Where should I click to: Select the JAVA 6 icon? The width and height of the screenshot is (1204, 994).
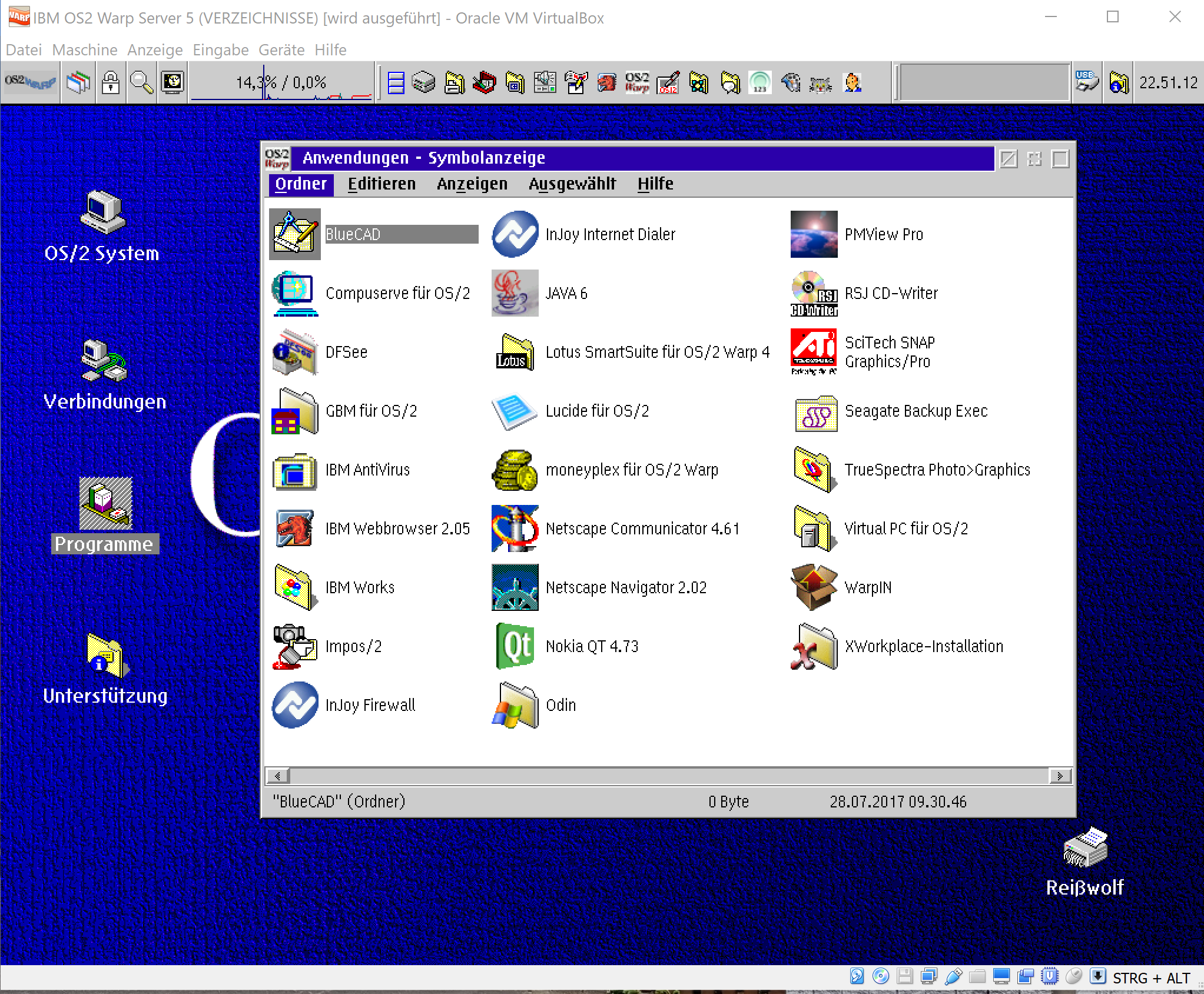[515, 293]
